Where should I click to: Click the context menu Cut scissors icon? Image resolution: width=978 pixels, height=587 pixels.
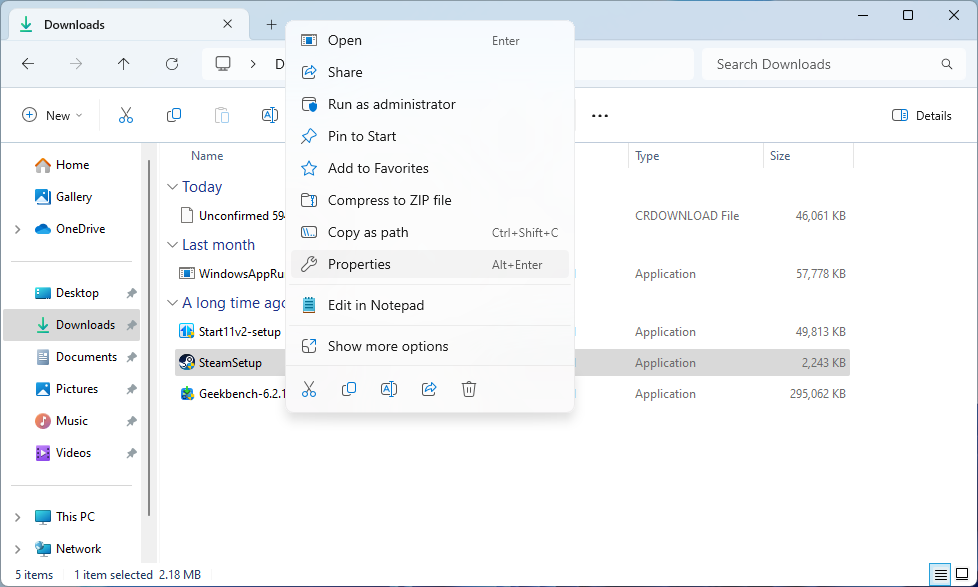[x=309, y=389]
